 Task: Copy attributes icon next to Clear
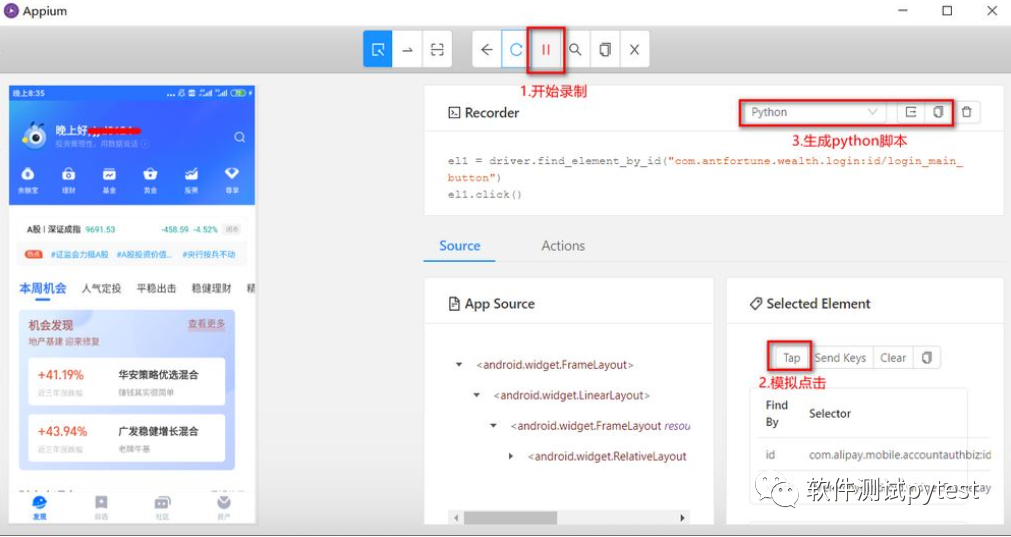[927, 358]
